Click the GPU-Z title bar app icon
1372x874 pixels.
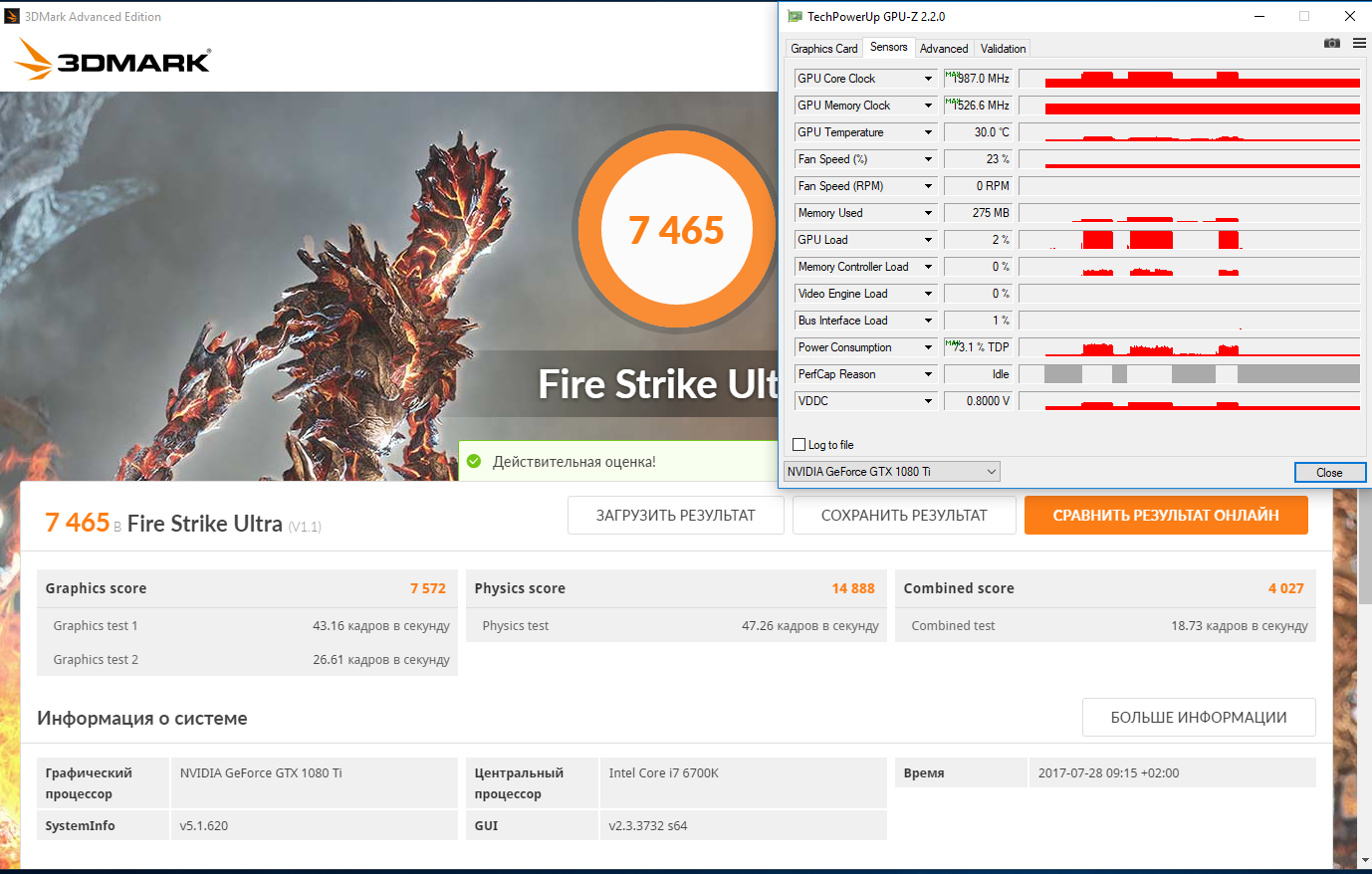795,16
